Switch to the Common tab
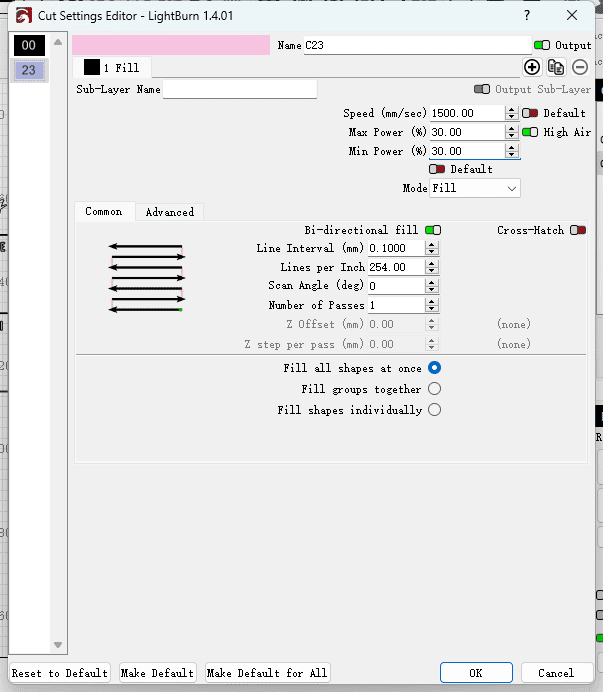This screenshot has width=603, height=692. [104, 211]
